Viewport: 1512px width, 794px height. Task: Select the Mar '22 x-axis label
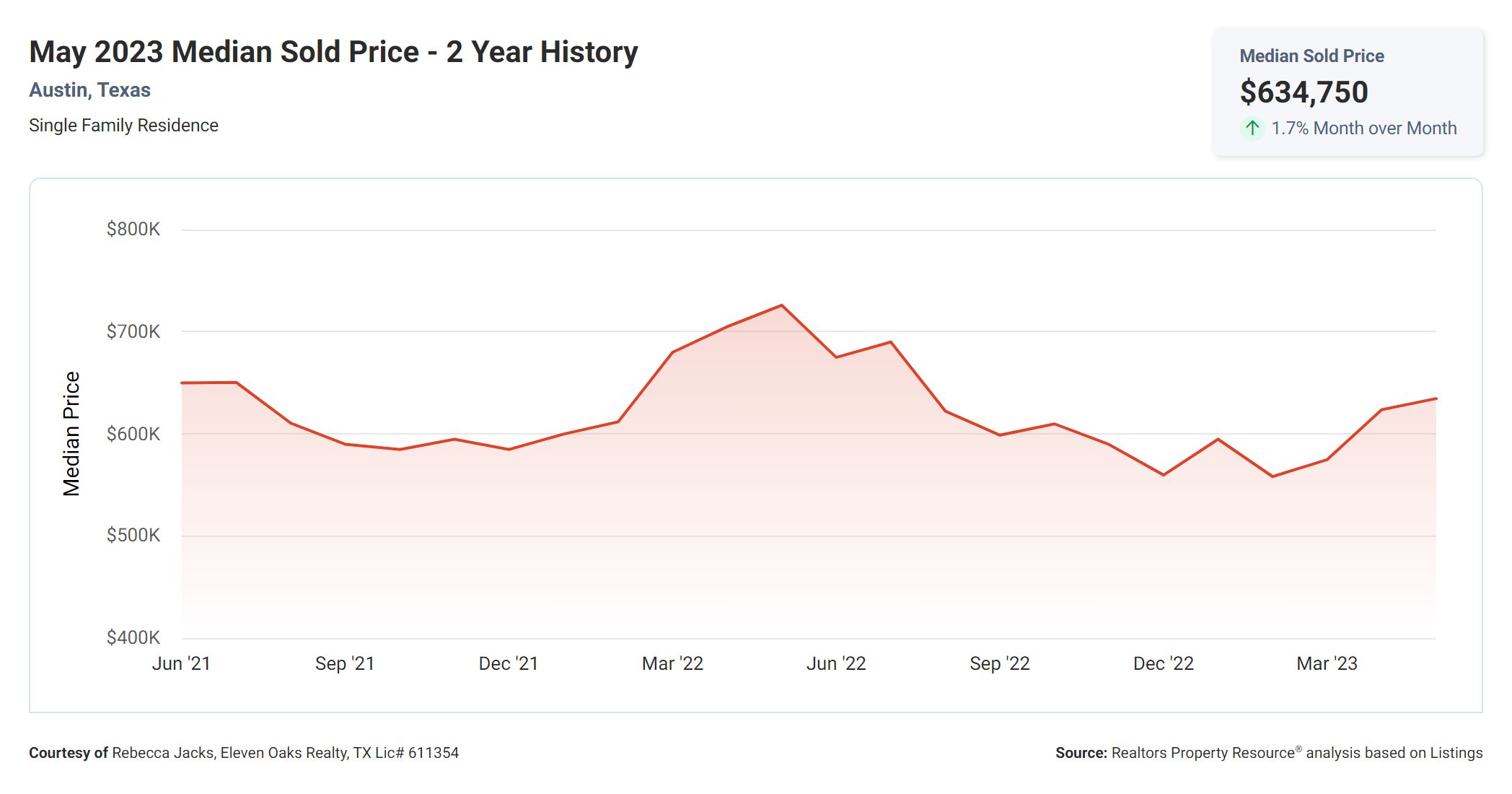672,663
